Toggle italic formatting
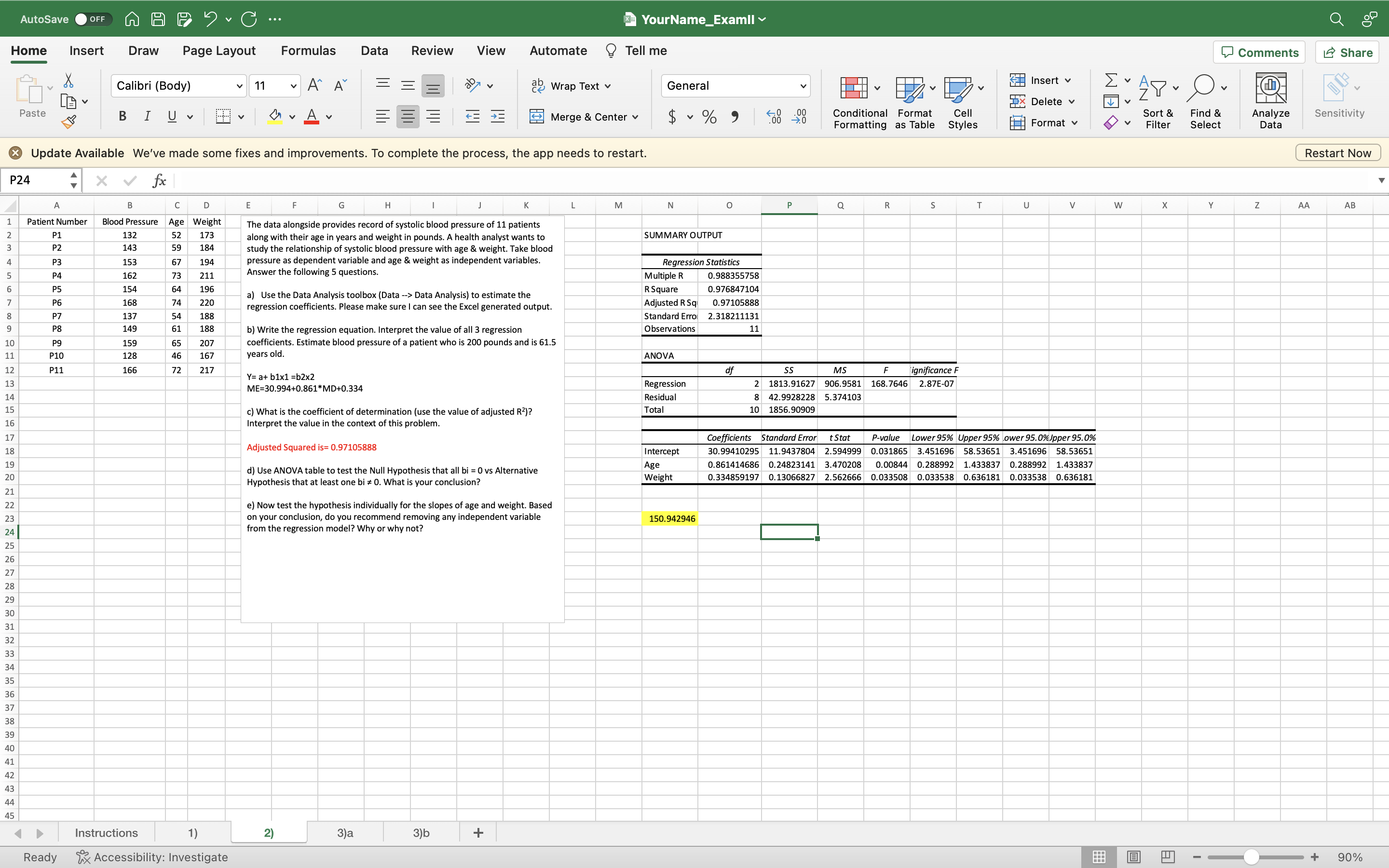This screenshot has height=868, width=1389. (x=147, y=117)
